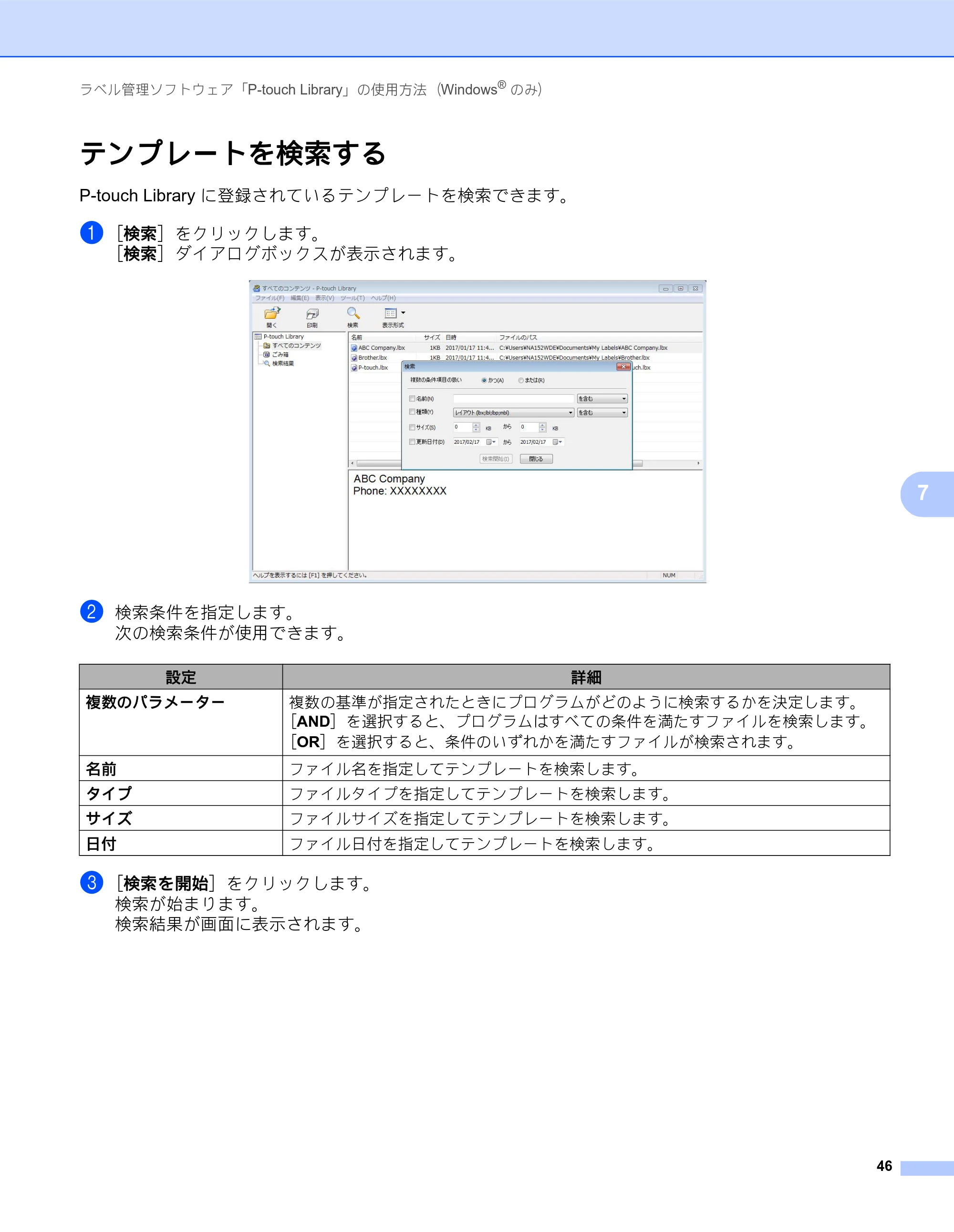Screen dimensions: 954x1232
Task: Click the 閉じる button in dialog
Action: click(x=536, y=459)
